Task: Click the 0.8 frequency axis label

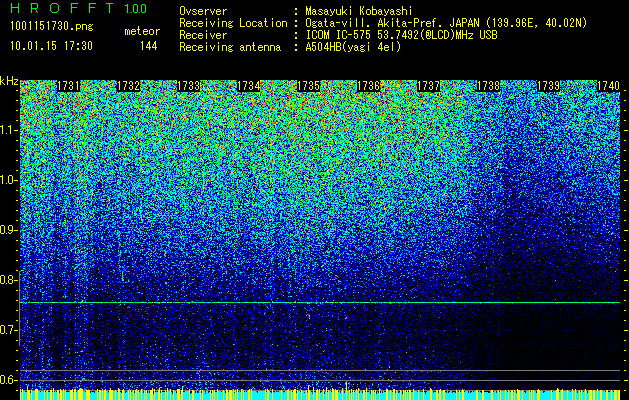Action: (x=9, y=280)
